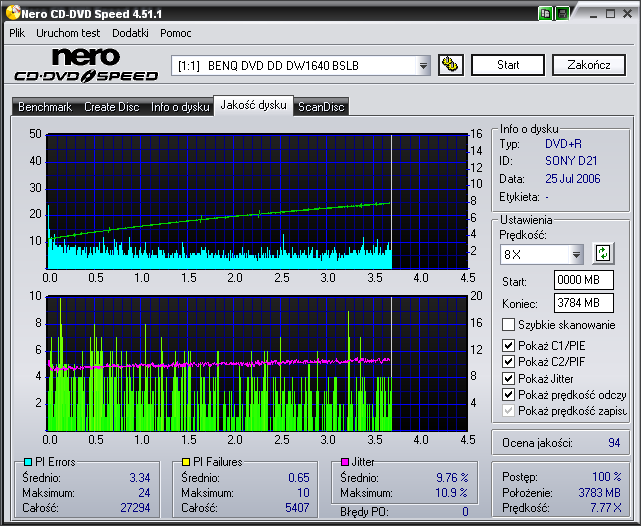Expand the 8X speed dropdown

pyautogui.click(x=576, y=255)
